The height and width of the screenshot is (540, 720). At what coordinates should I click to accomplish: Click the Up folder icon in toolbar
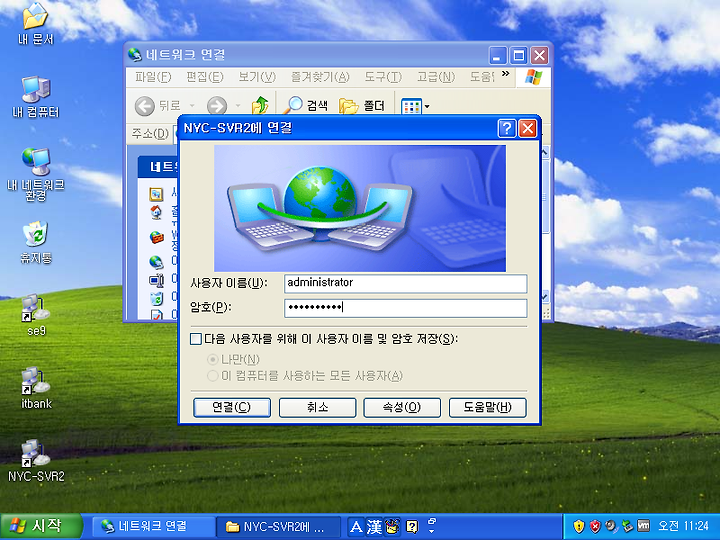point(260,106)
